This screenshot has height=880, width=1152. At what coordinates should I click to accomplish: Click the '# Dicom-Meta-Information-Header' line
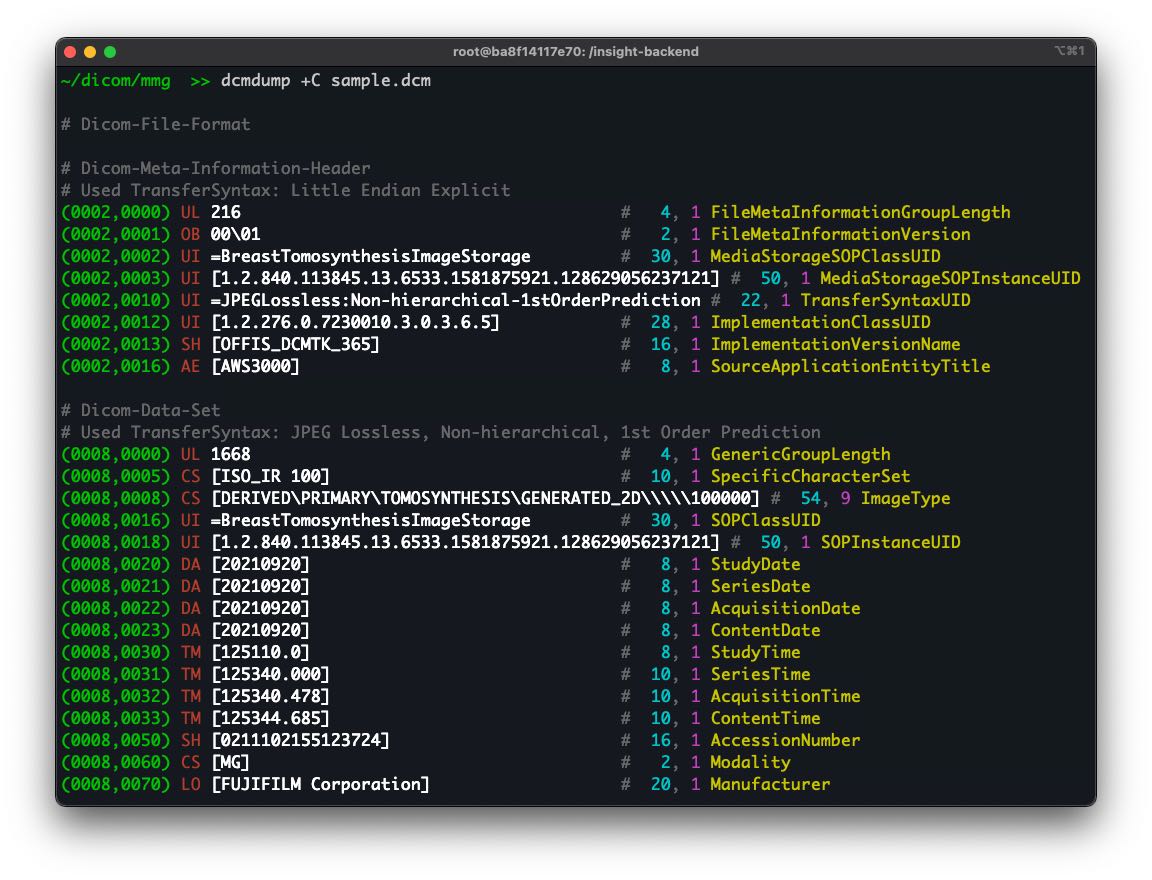[x=216, y=168]
